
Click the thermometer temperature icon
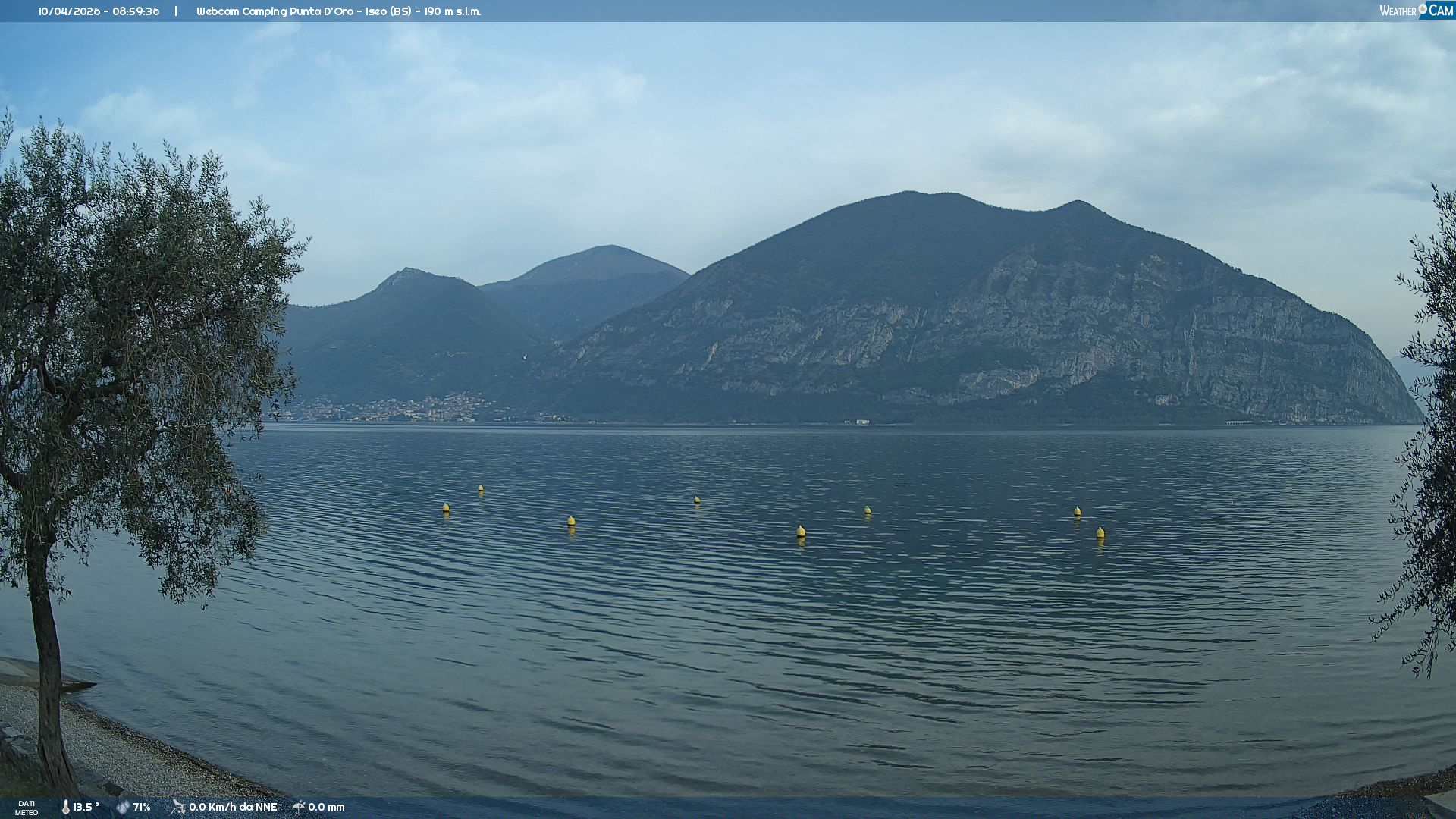(65, 807)
